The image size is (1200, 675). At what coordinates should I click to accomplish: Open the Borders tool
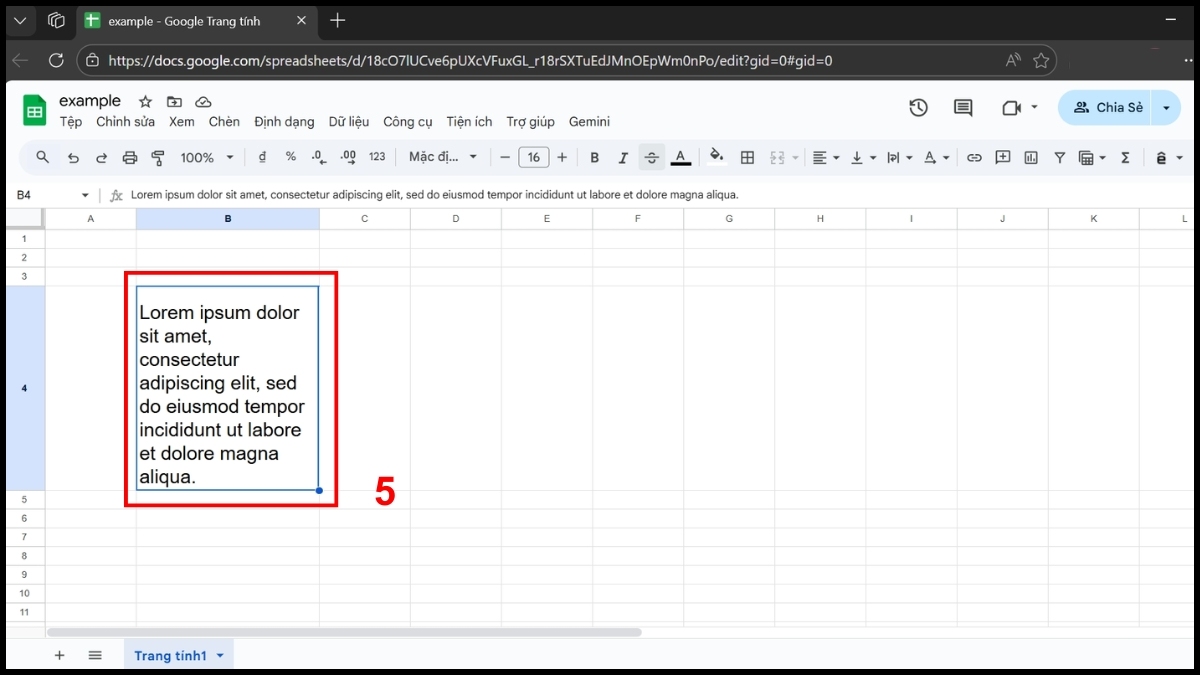pyautogui.click(x=747, y=157)
